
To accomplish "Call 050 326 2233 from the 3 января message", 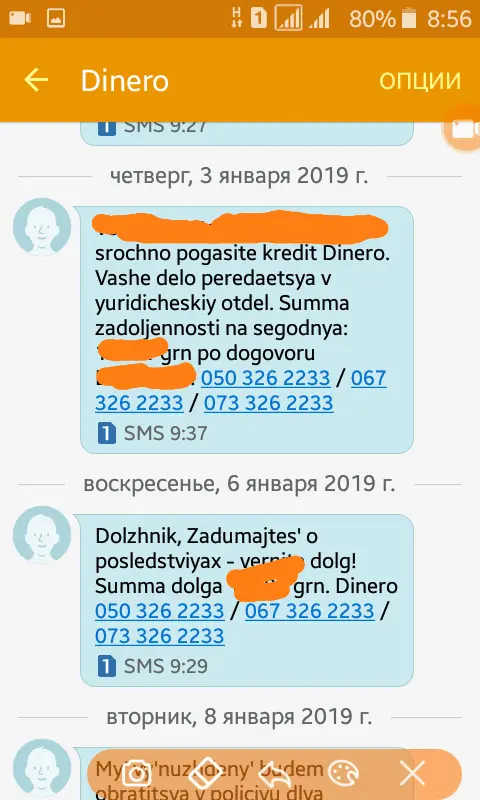I will 266,378.
